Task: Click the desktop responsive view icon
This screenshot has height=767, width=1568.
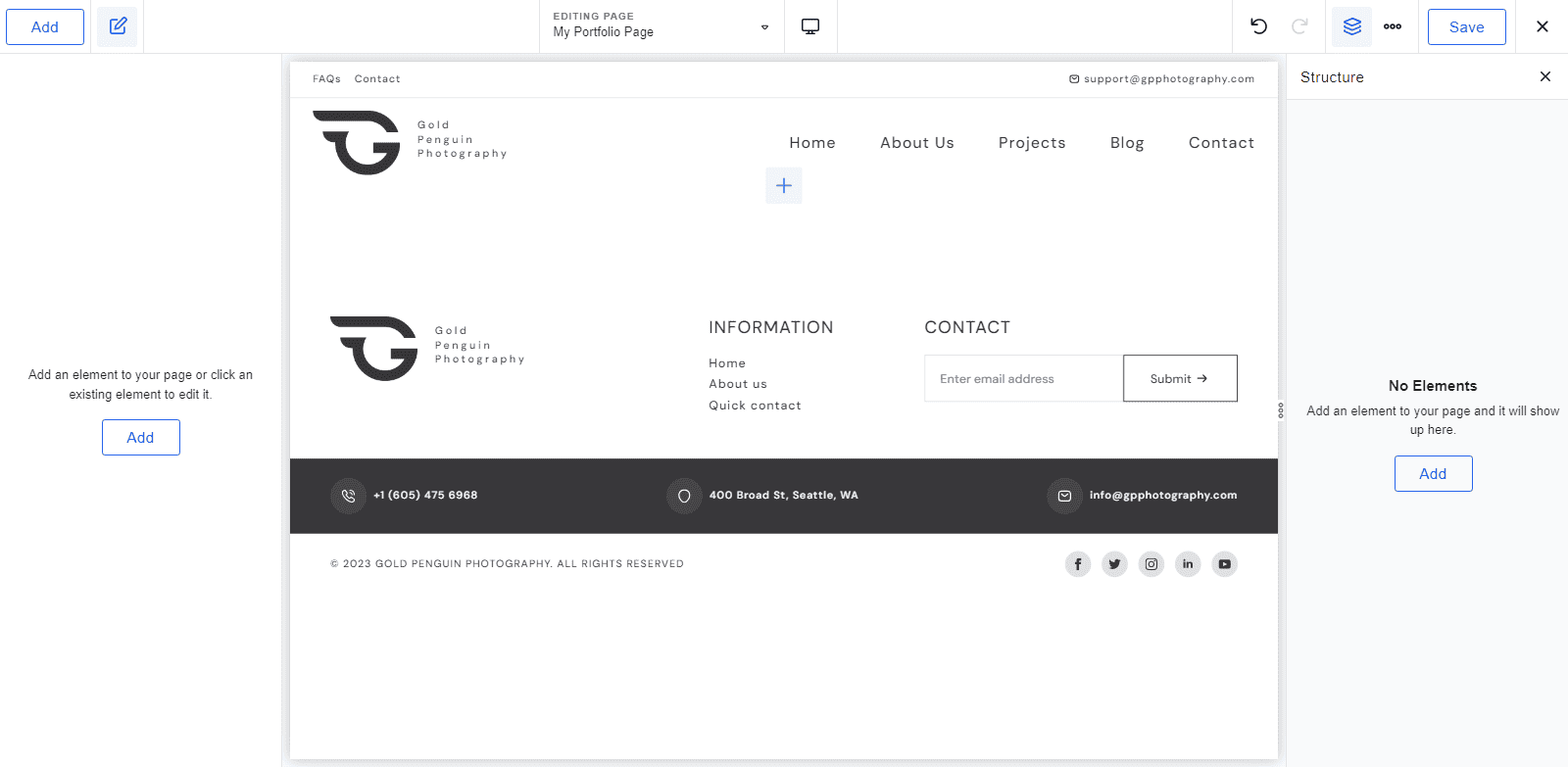Action: pos(810,26)
